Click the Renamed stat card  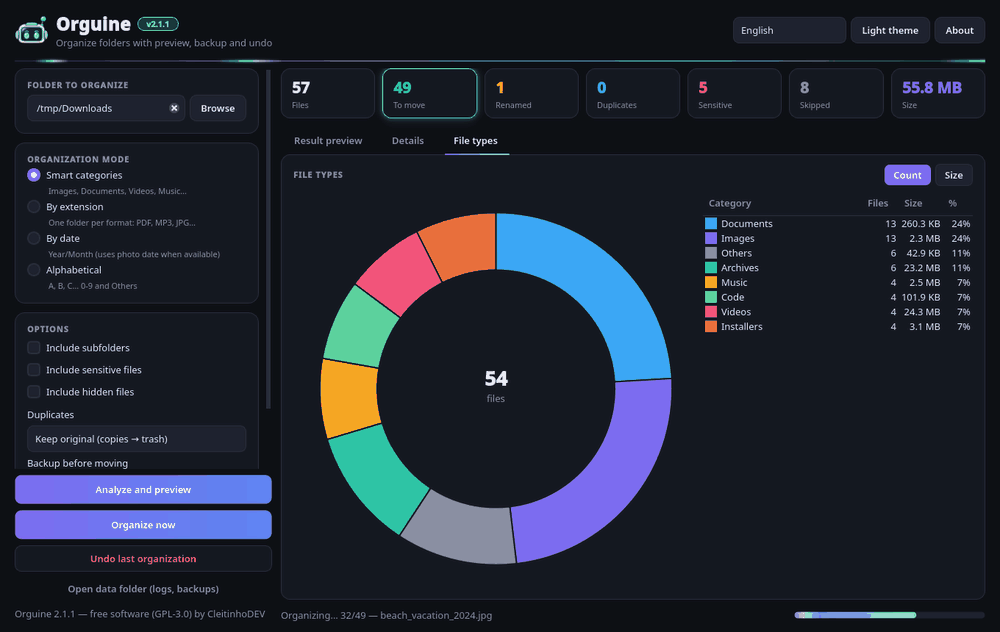531,93
